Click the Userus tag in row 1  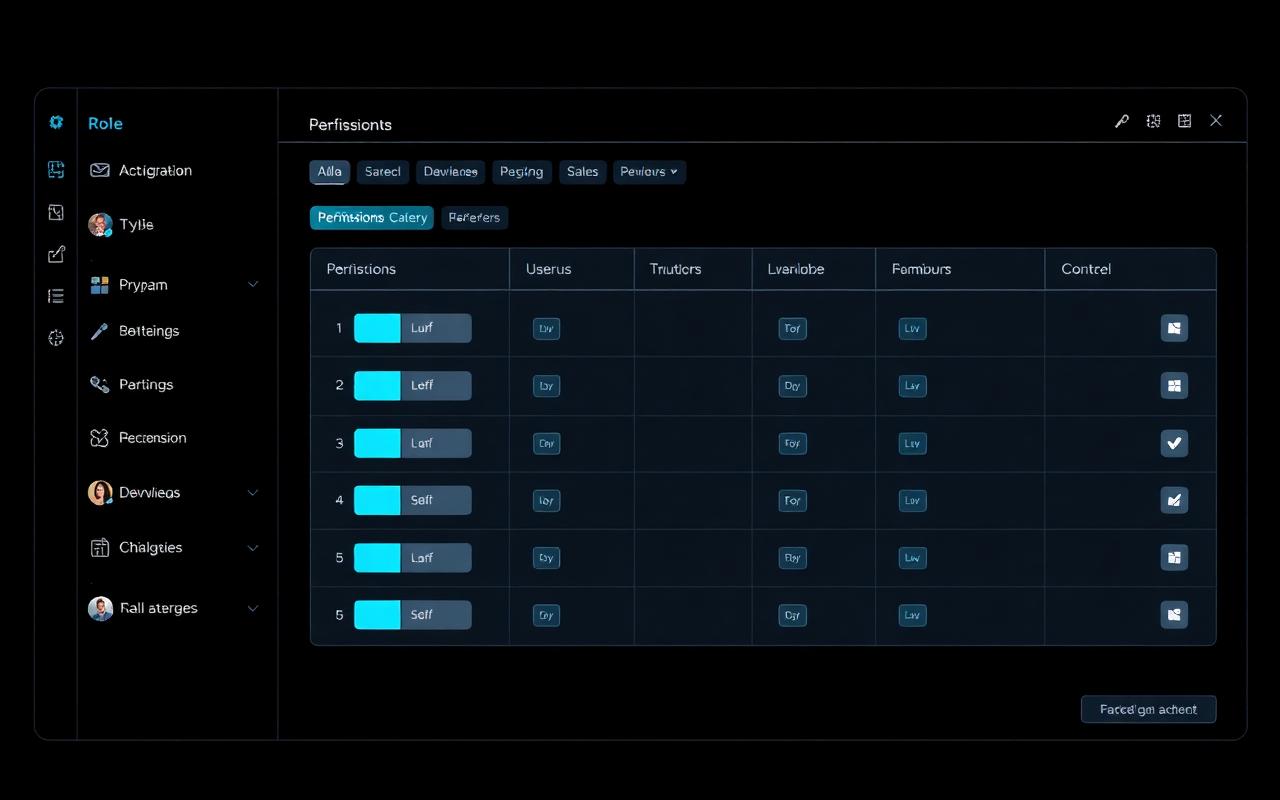click(x=546, y=328)
